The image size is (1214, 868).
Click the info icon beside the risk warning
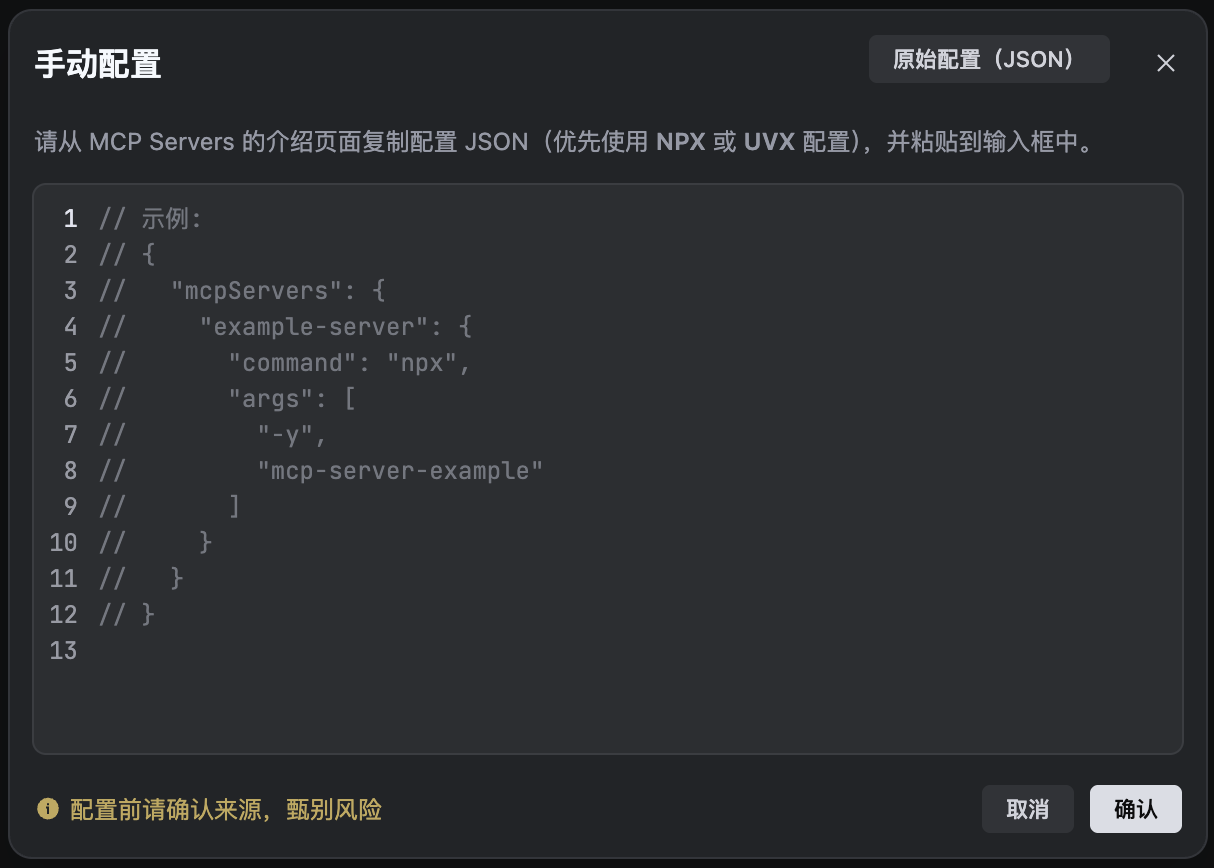[x=46, y=810]
